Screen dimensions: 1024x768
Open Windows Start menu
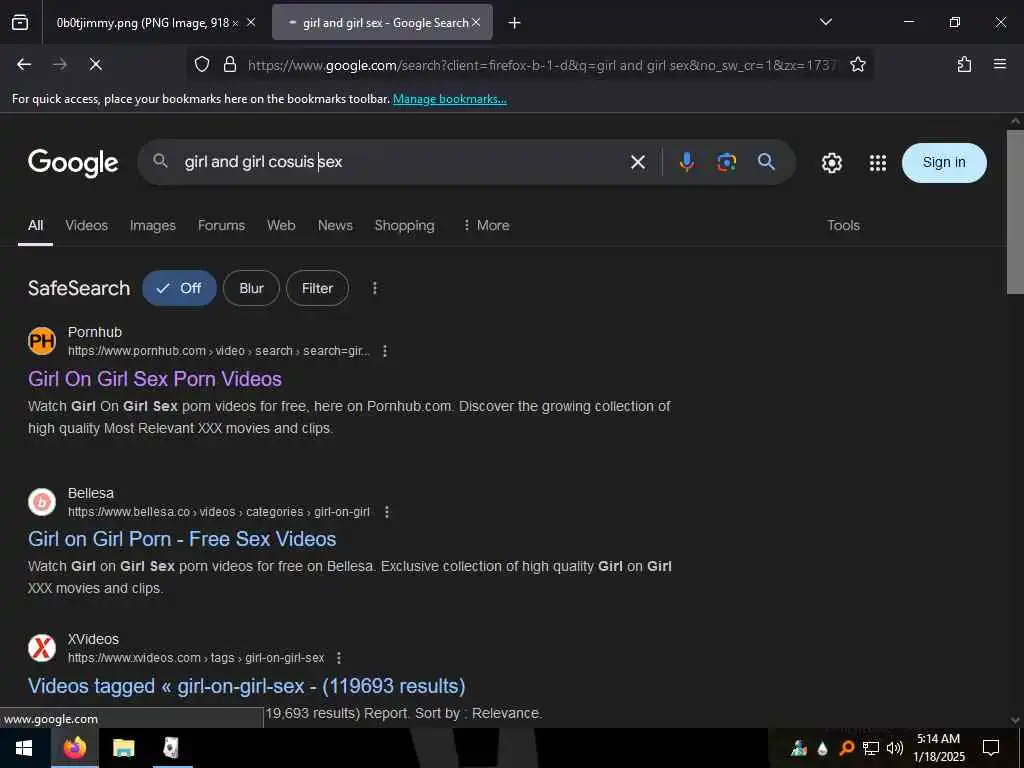24,748
